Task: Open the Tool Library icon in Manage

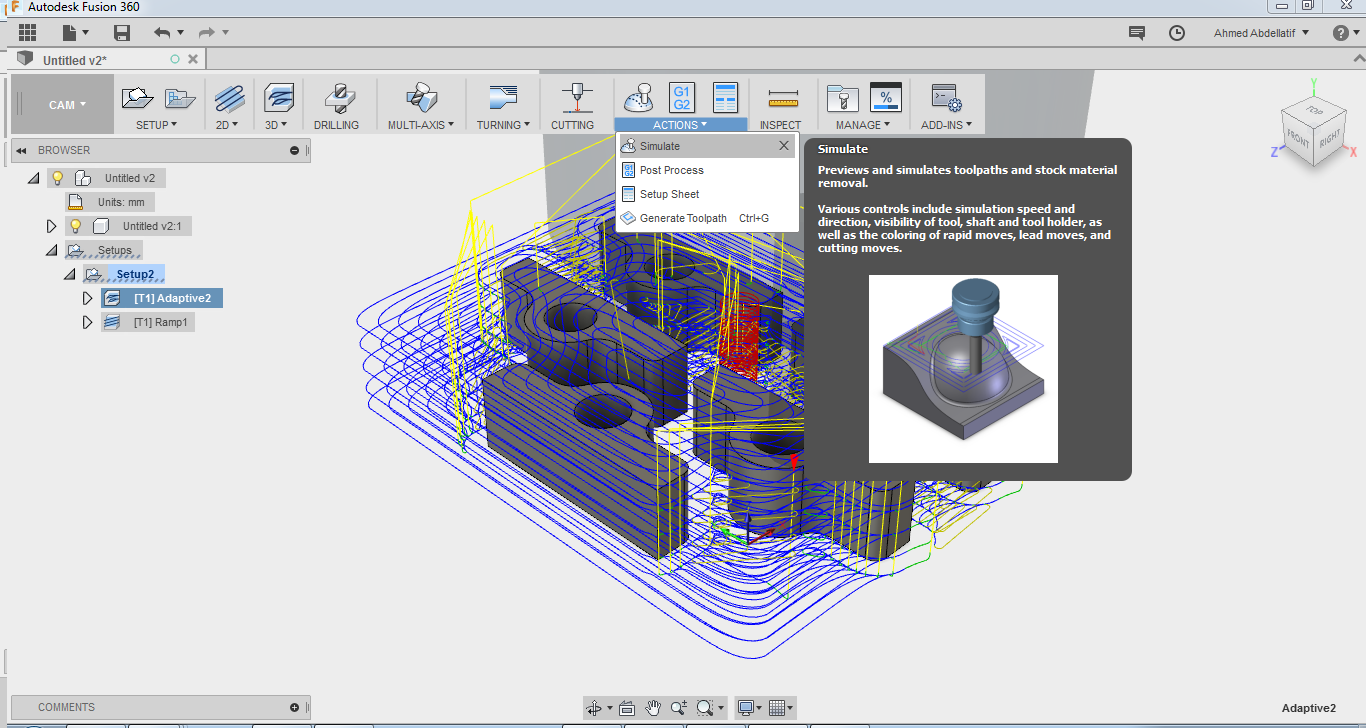Action: (x=842, y=98)
